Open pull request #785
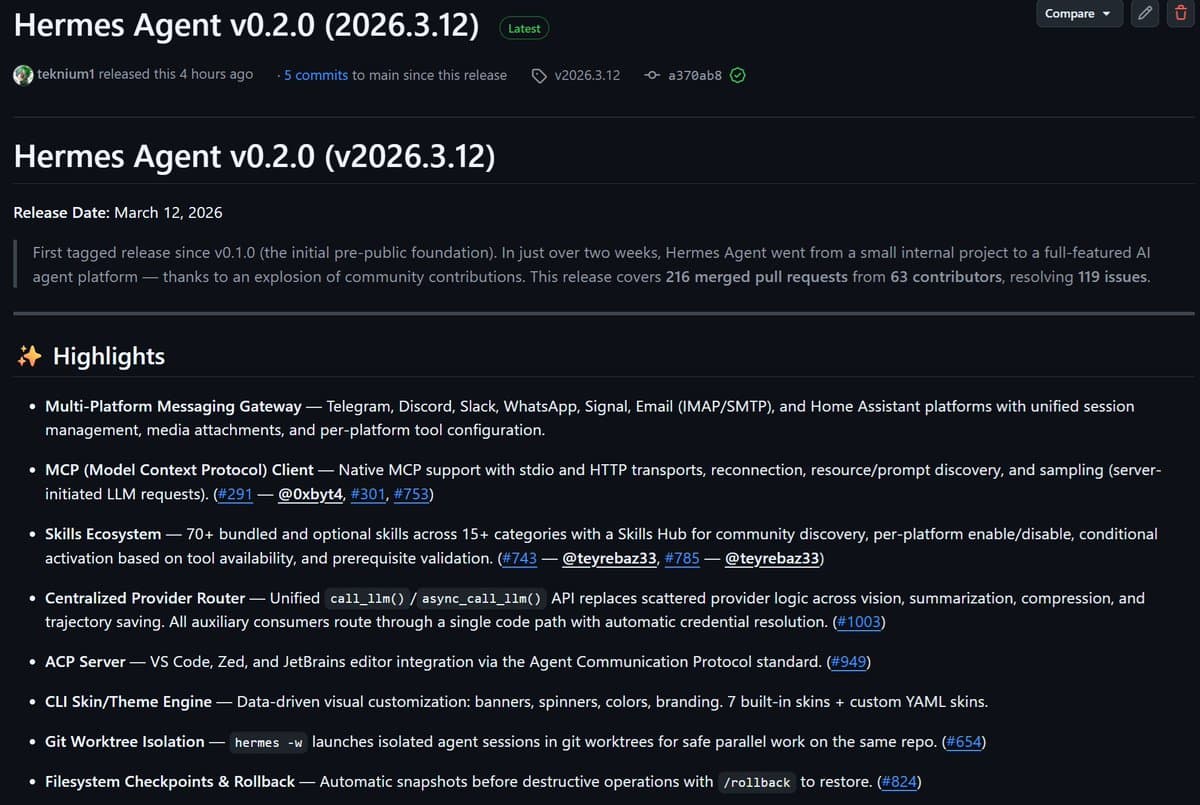1200x805 pixels. [681, 559]
